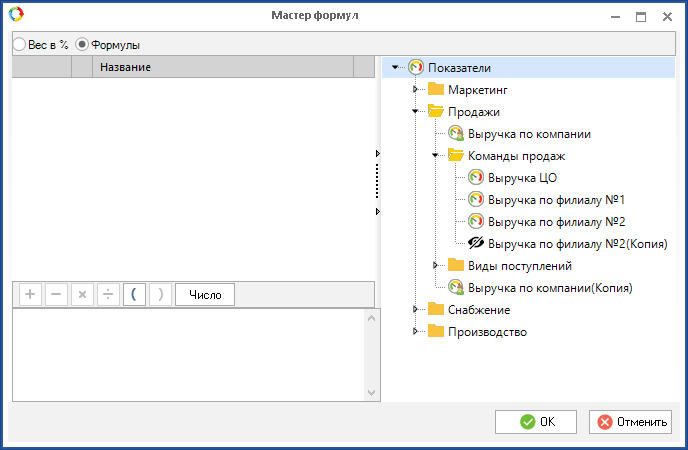Expand the Маркетинг folder
Viewport: 688px width, 450px height.
416,90
